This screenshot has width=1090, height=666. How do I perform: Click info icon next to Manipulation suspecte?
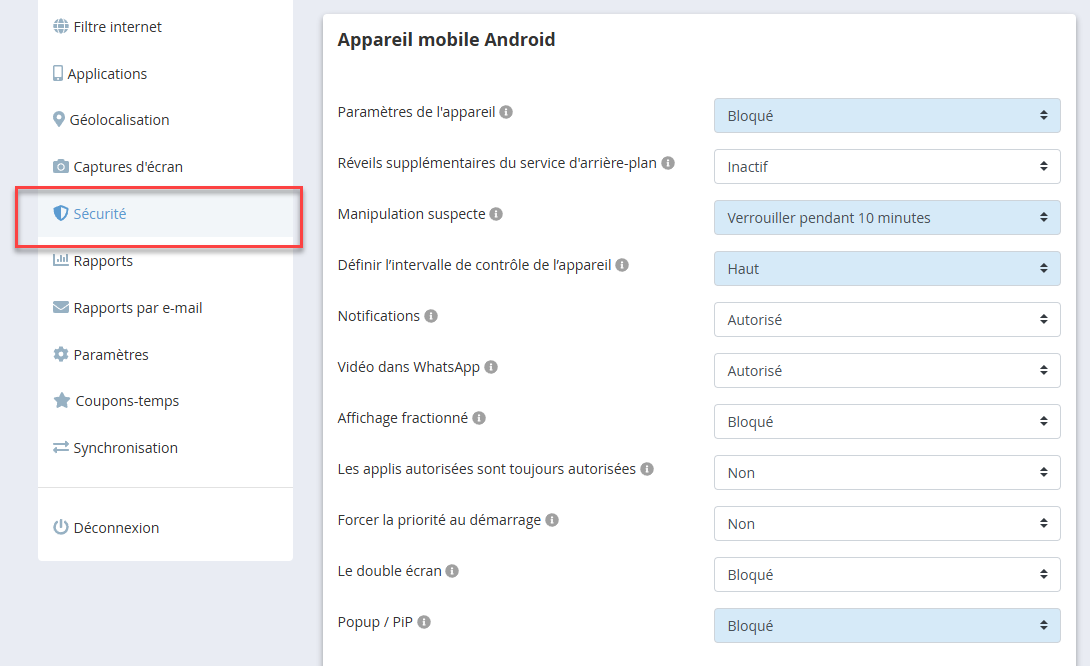coord(496,214)
